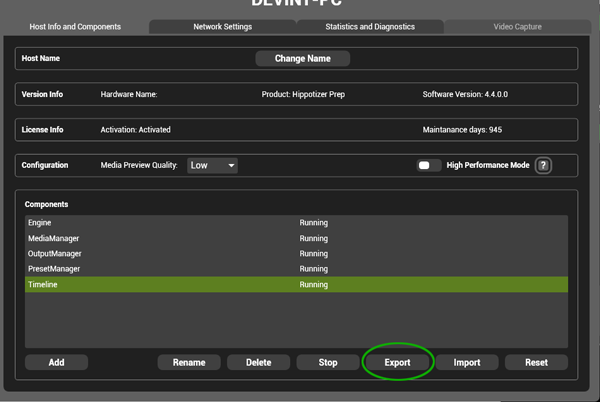Open the Network Settings tab
600x402 pixels.
point(222,27)
